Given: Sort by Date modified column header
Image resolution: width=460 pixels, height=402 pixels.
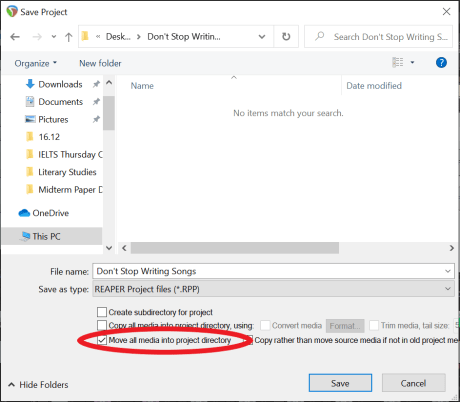Looking at the screenshot, I should tap(374, 86).
